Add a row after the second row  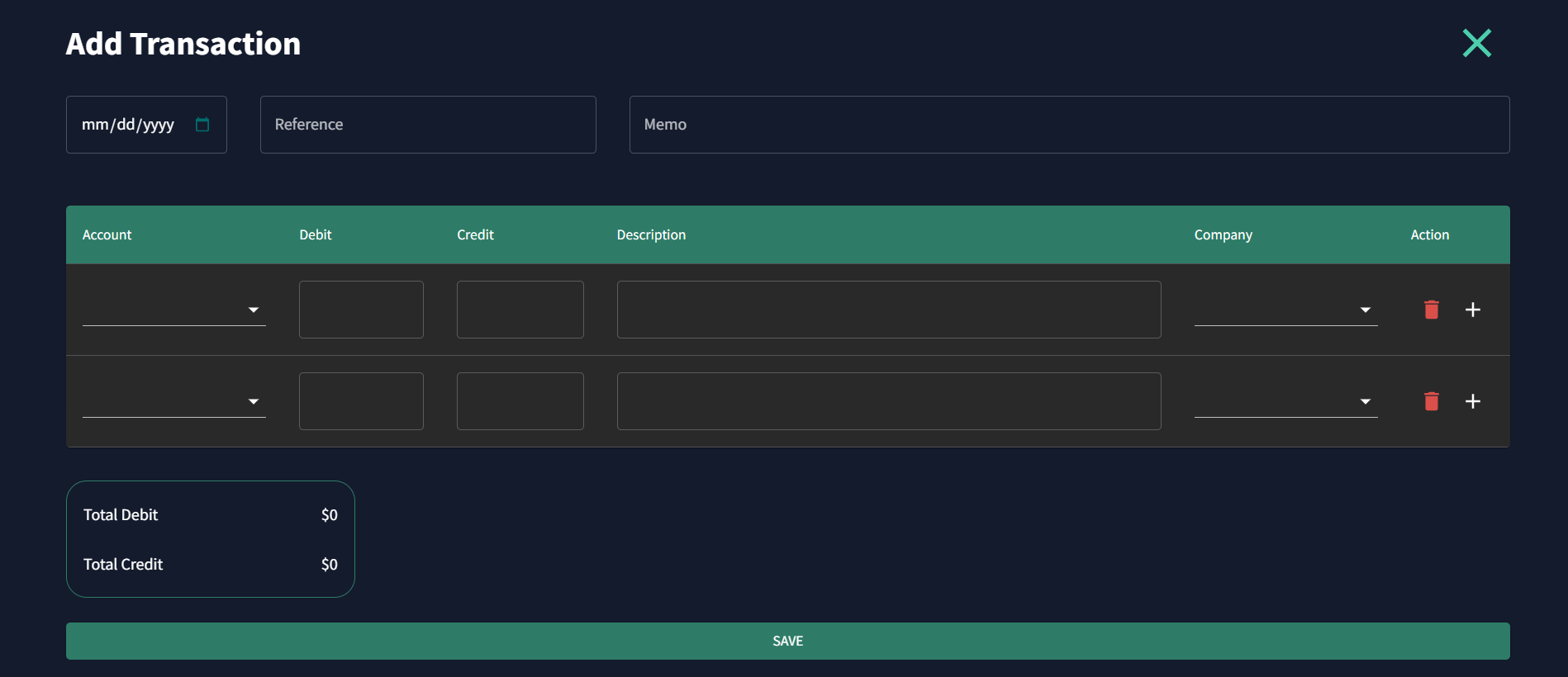[x=1472, y=401]
